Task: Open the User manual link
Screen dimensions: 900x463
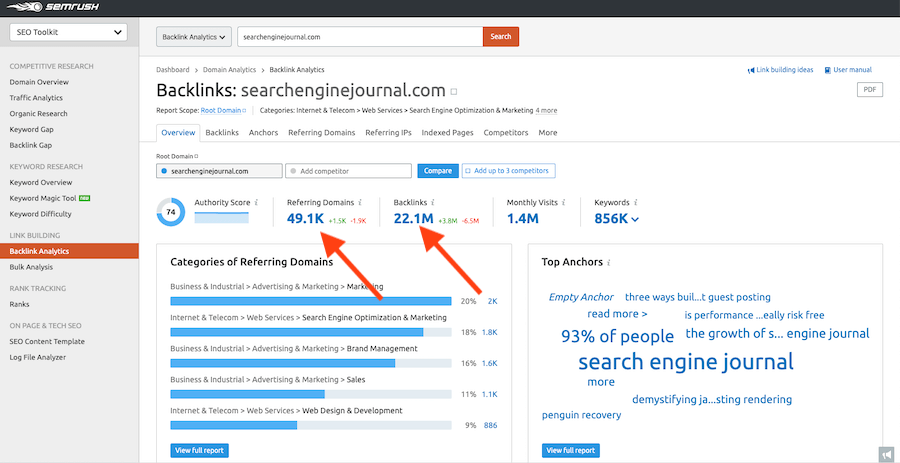Action: [x=848, y=70]
